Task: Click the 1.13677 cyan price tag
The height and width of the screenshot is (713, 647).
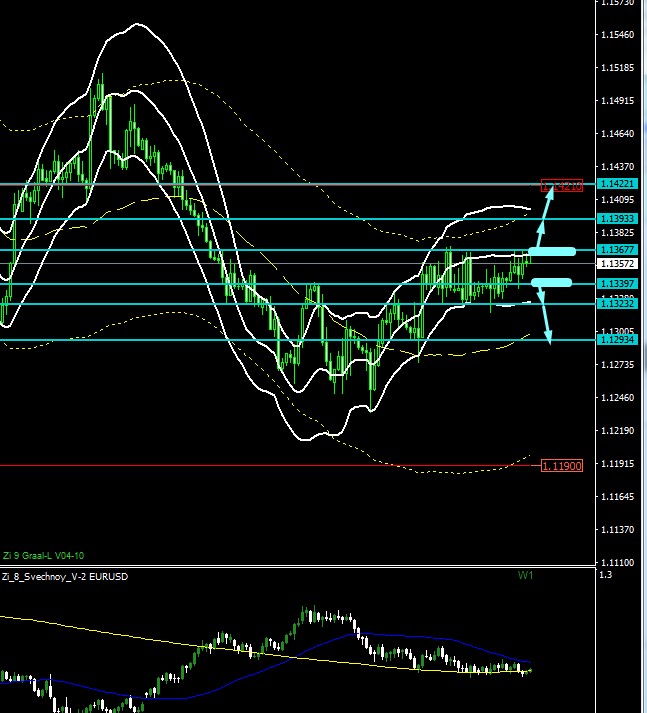Action: tap(617, 249)
